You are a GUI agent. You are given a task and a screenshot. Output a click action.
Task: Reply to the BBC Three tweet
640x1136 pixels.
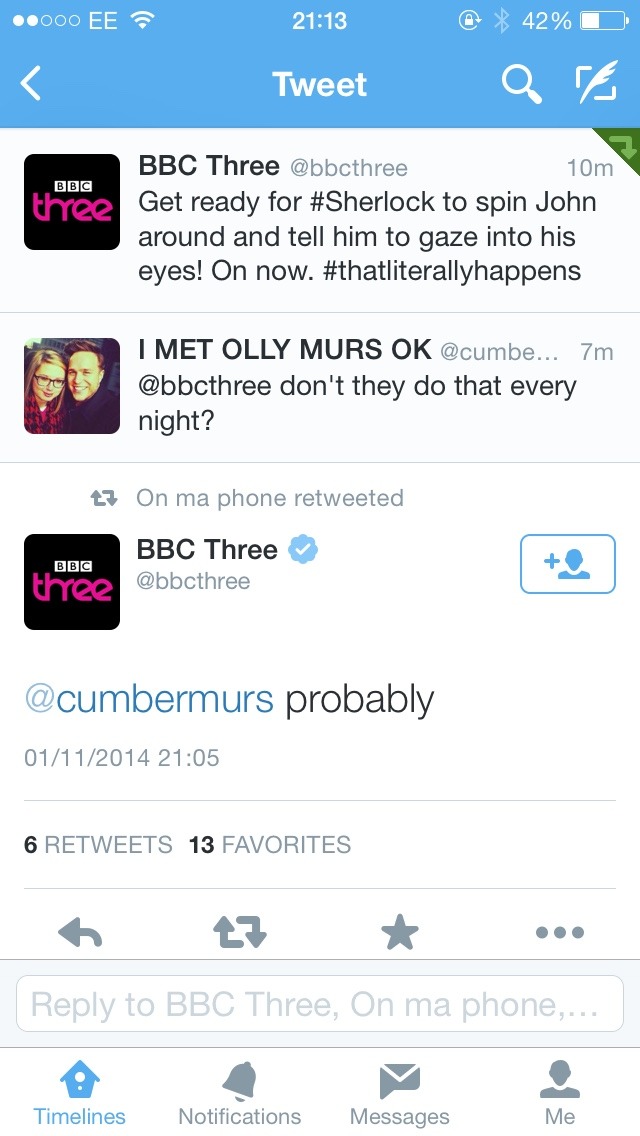click(x=80, y=933)
